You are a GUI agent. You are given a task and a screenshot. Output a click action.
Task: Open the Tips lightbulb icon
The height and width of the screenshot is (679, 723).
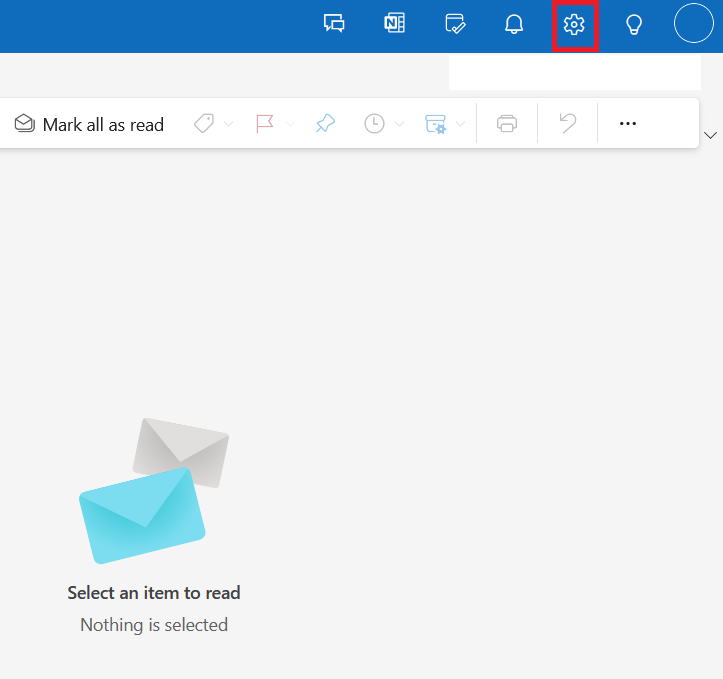pyautogui.click(x=634, y=24)
